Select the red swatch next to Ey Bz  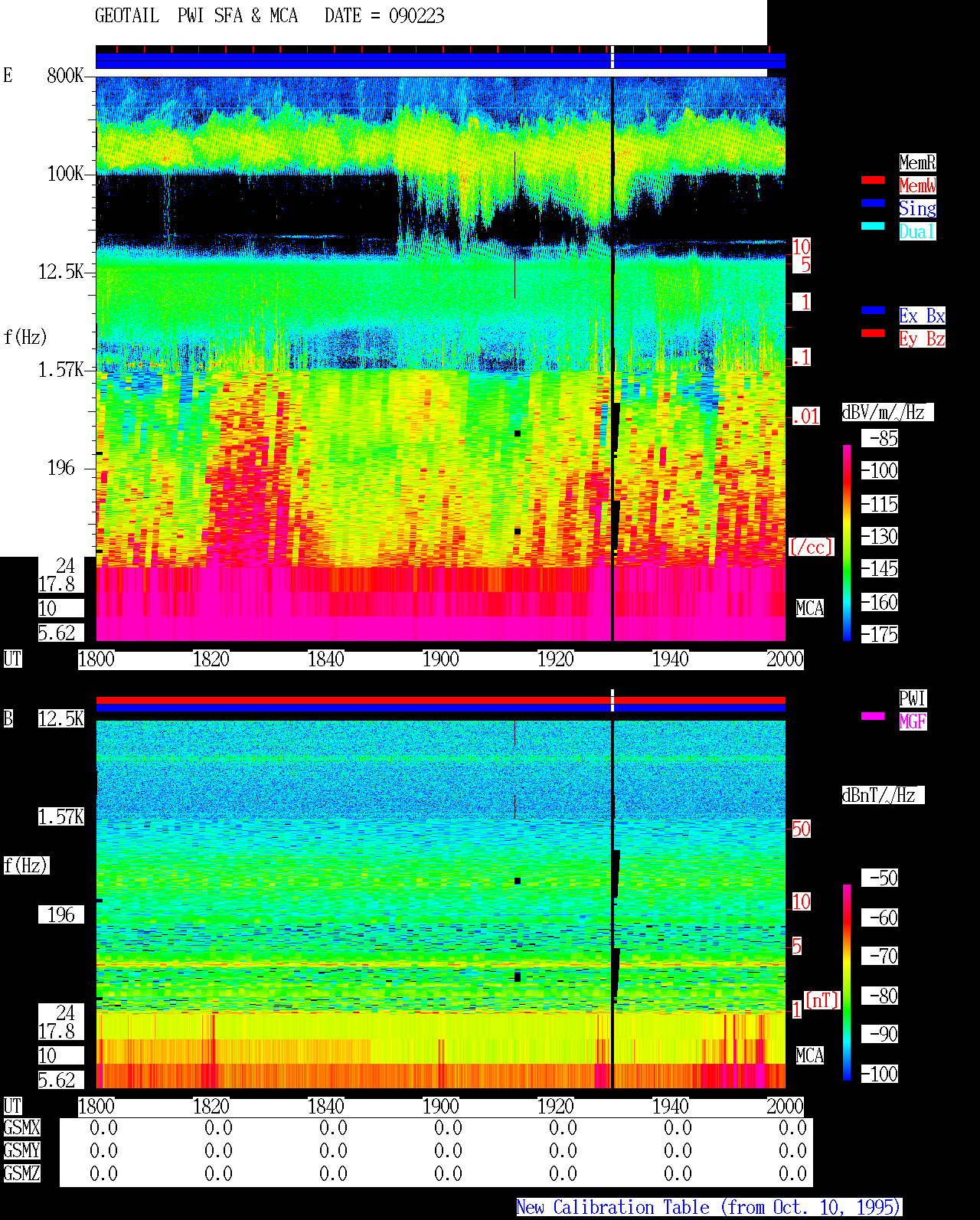click(x=873, y=334)
